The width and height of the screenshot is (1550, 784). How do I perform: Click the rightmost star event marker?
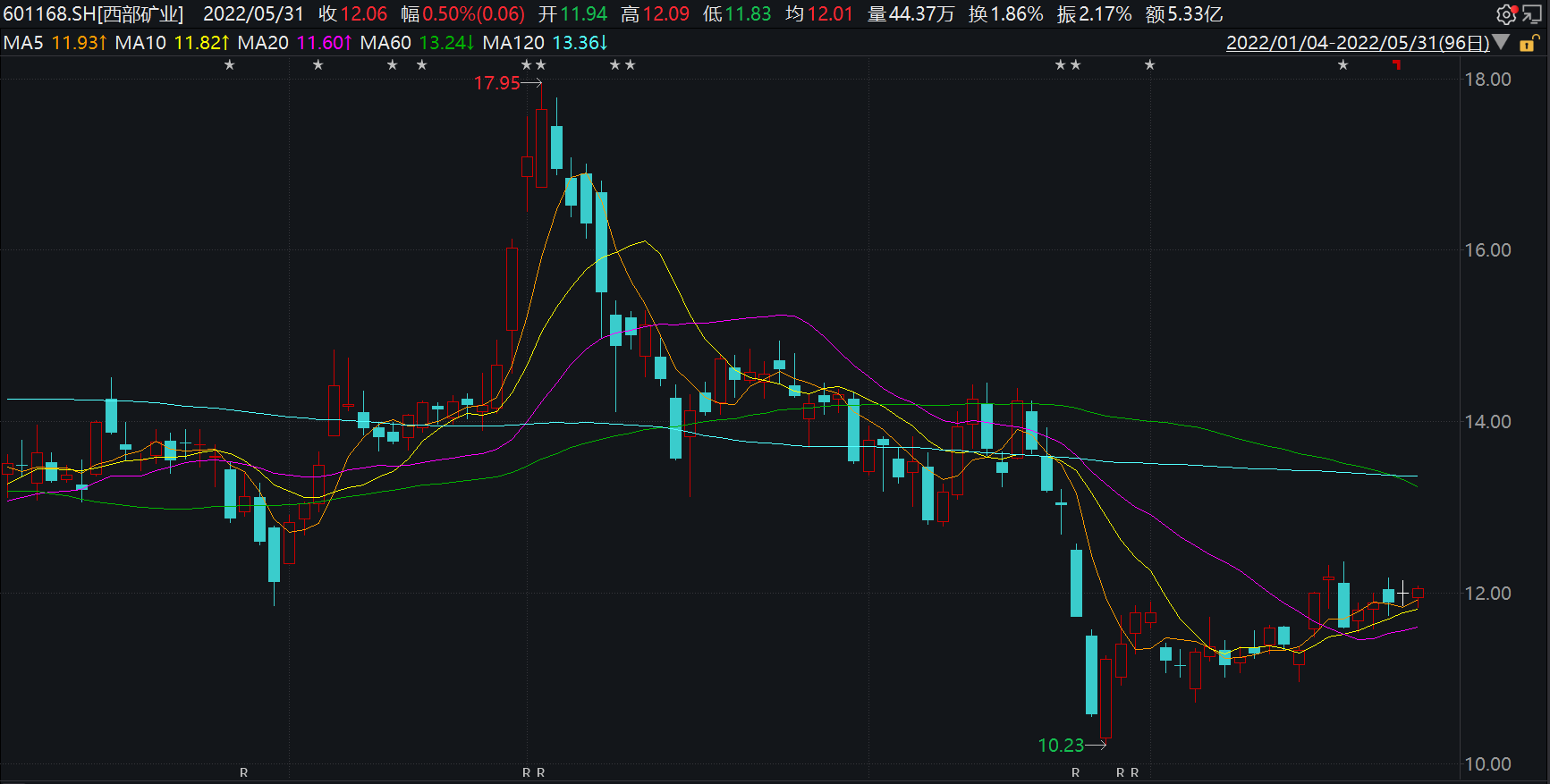click(1342, 65)
